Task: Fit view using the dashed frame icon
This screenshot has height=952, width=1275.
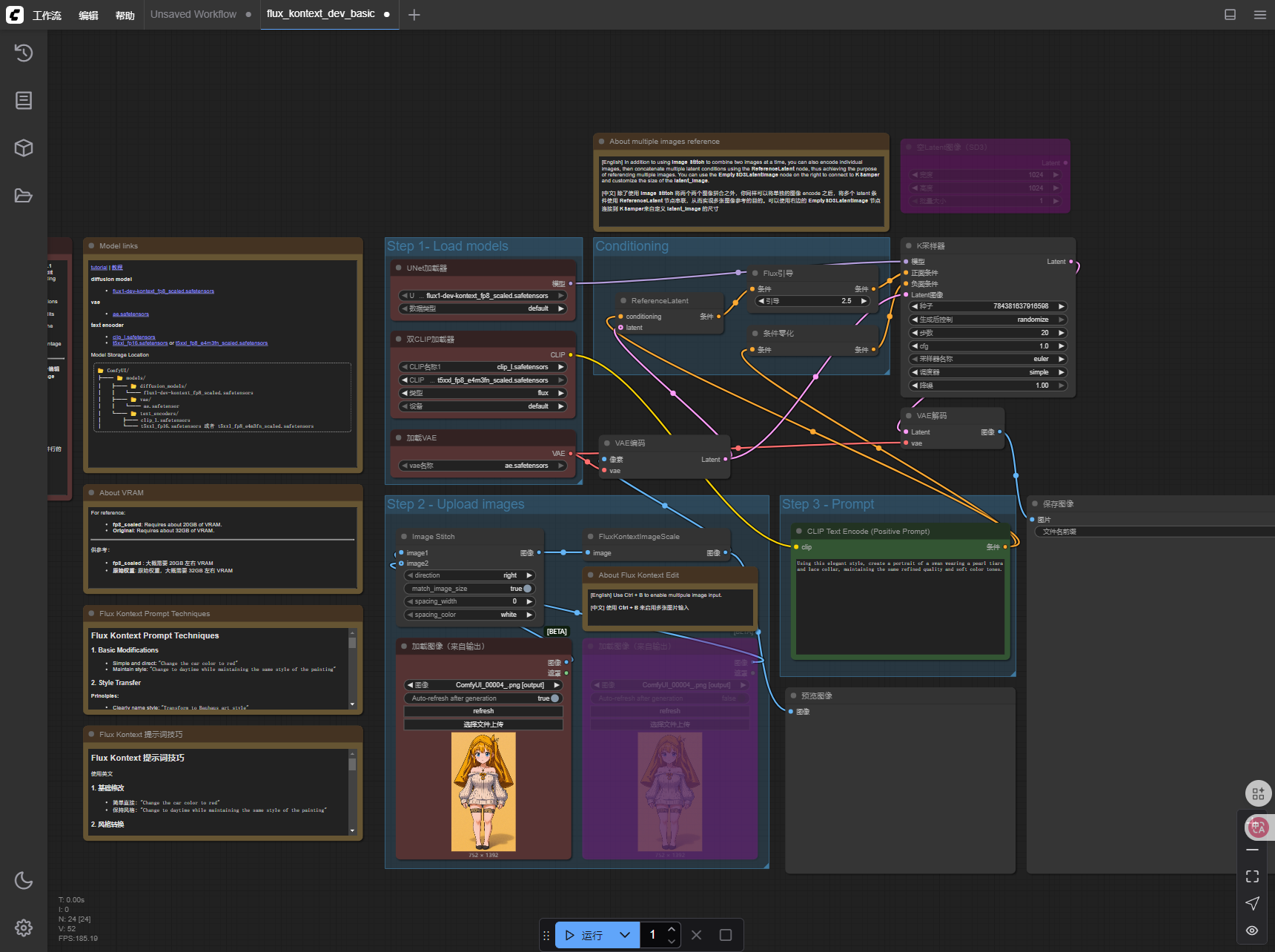Action: point(1252,876)
